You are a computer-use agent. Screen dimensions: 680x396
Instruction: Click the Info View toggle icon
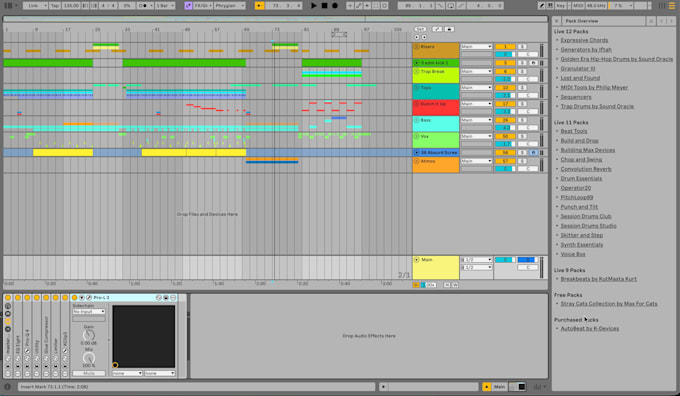[x=8, y=386]
